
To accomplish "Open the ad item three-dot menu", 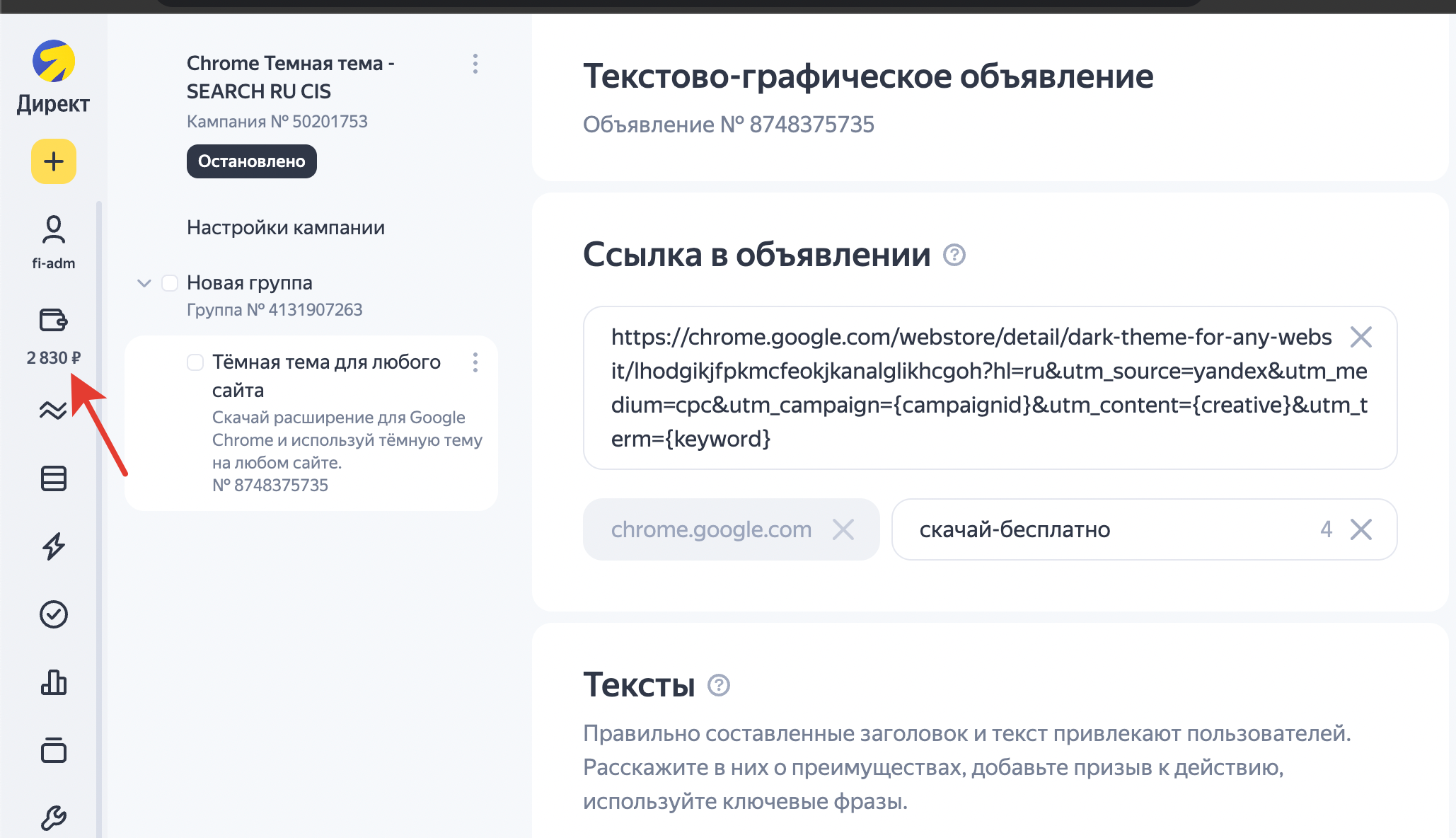I will tap(475, 362).
